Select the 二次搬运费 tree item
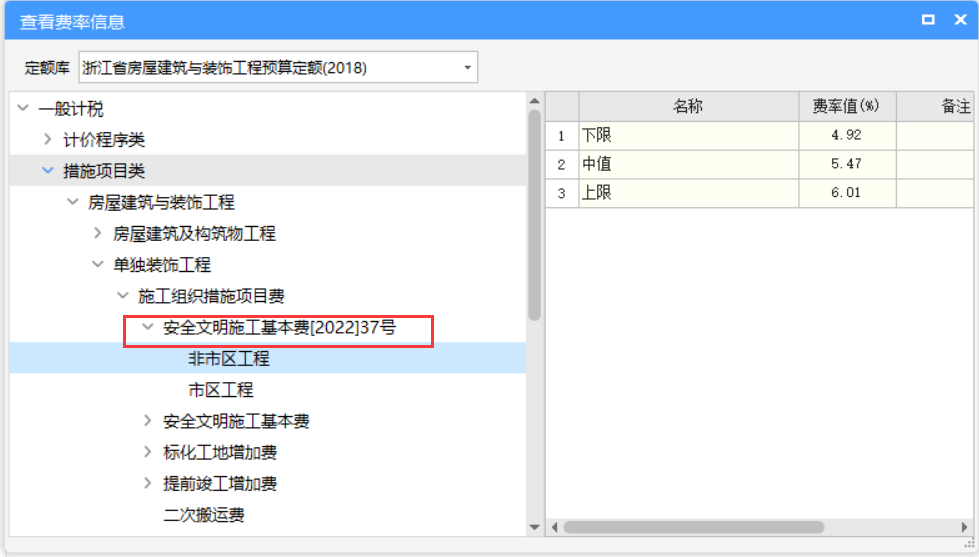Viewport: 979px width, 557px height. coord(204,515)
